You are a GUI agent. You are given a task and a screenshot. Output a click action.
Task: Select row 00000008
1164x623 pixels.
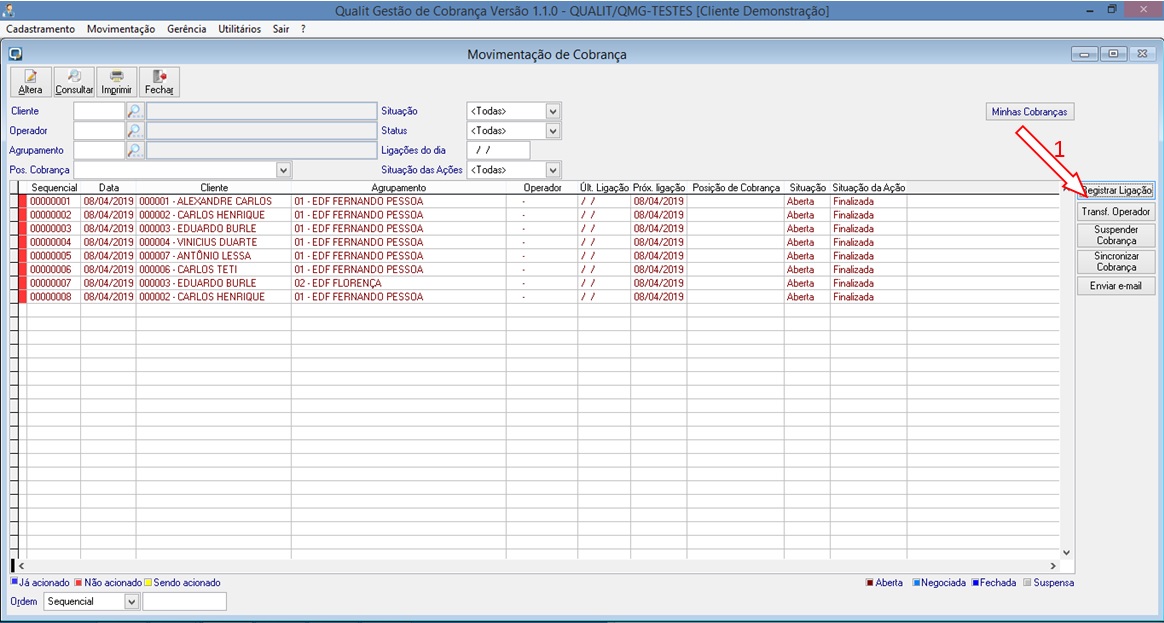[x=540, y=297]
